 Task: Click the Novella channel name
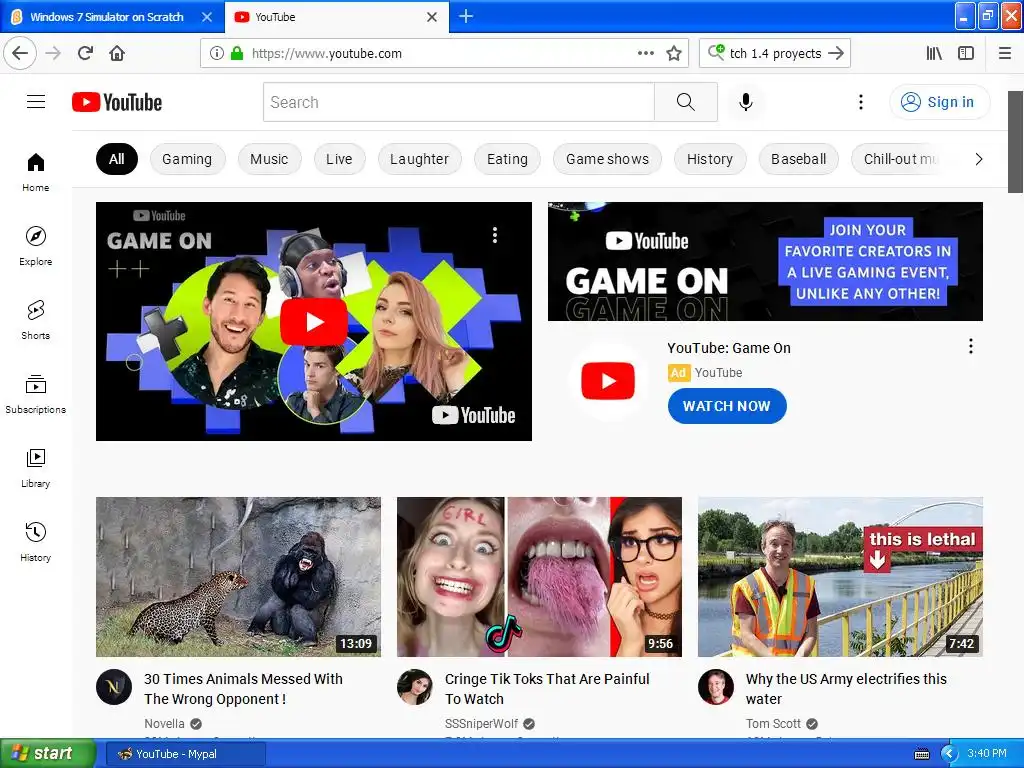165,724
